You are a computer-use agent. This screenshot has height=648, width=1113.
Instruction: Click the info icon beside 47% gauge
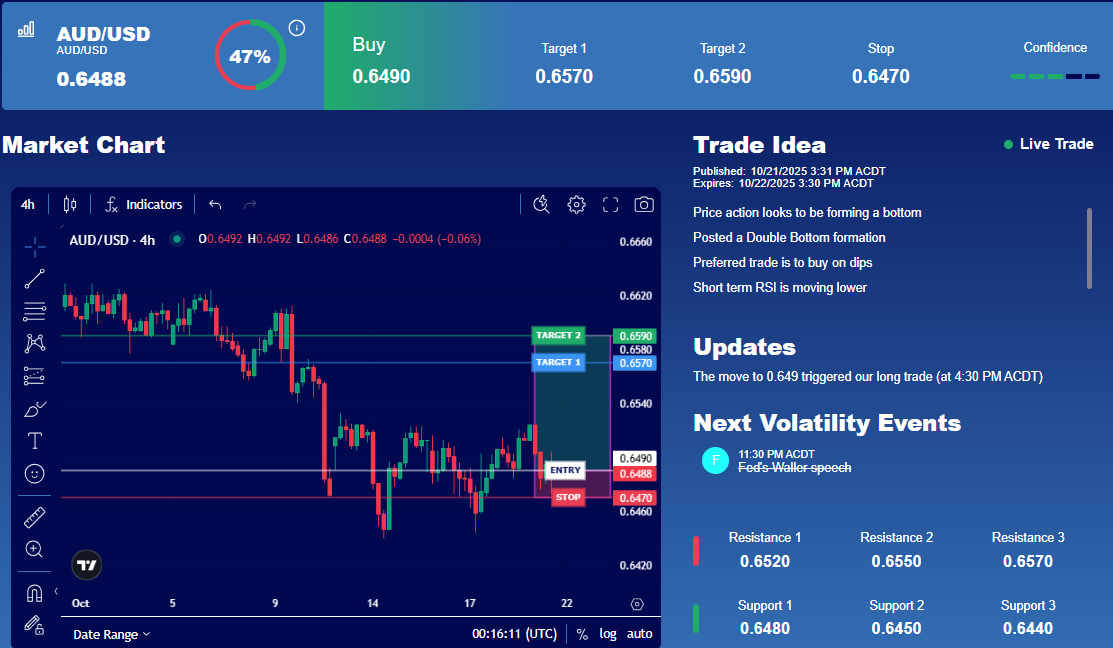pyautogui.click(x=297, y=28)
